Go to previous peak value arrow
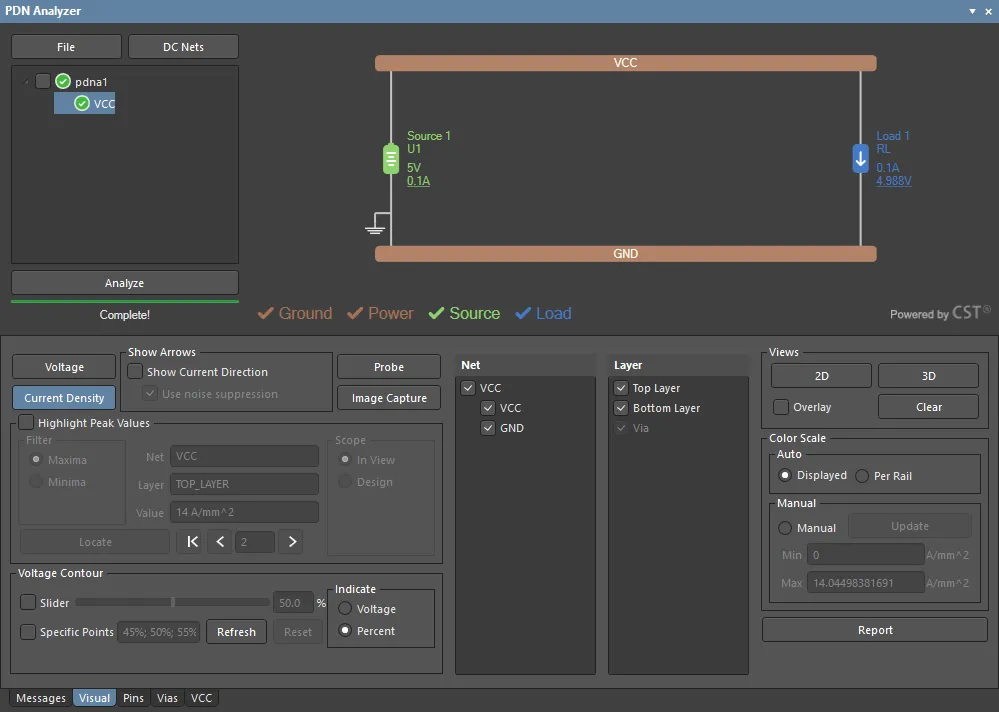Viewport: 999px width, 712px height. click(x=221, y=542)
